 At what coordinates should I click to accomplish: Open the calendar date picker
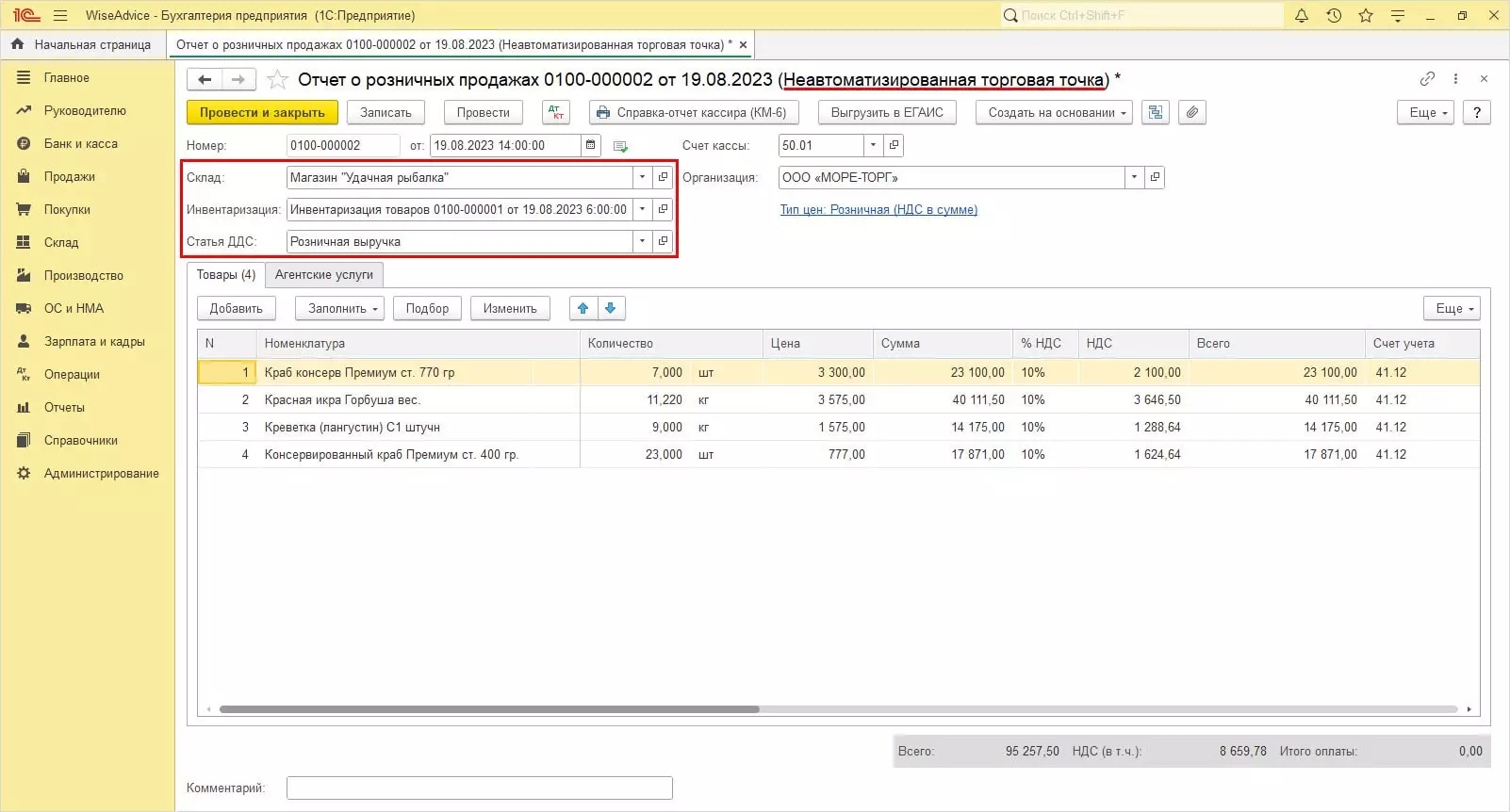pyautogui.click(x=591, y=145)
